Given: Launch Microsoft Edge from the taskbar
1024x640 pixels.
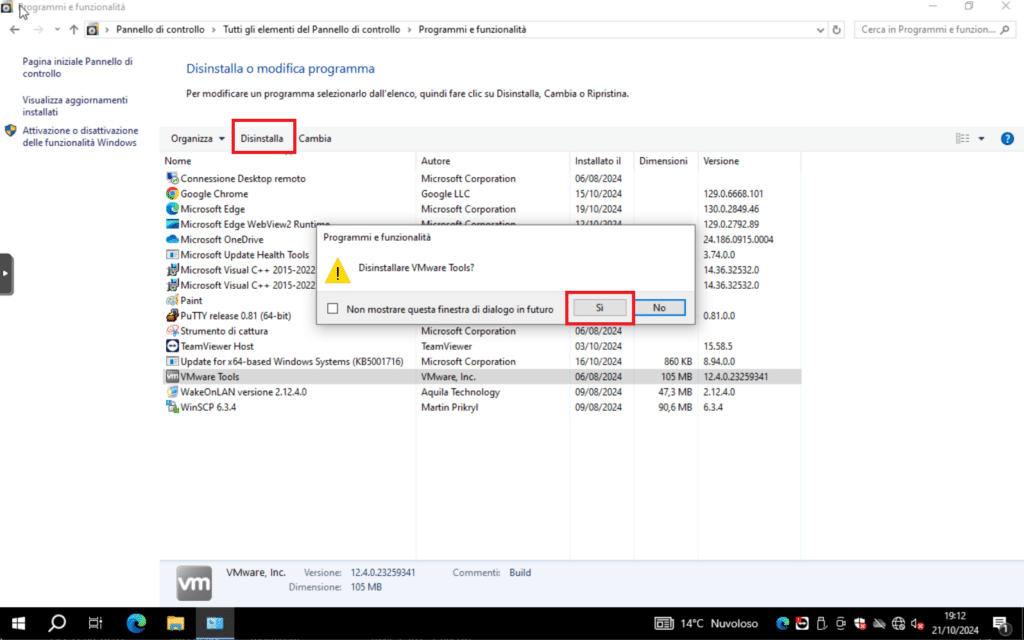Looking at the screenshot, I should (x=136, y=623).
